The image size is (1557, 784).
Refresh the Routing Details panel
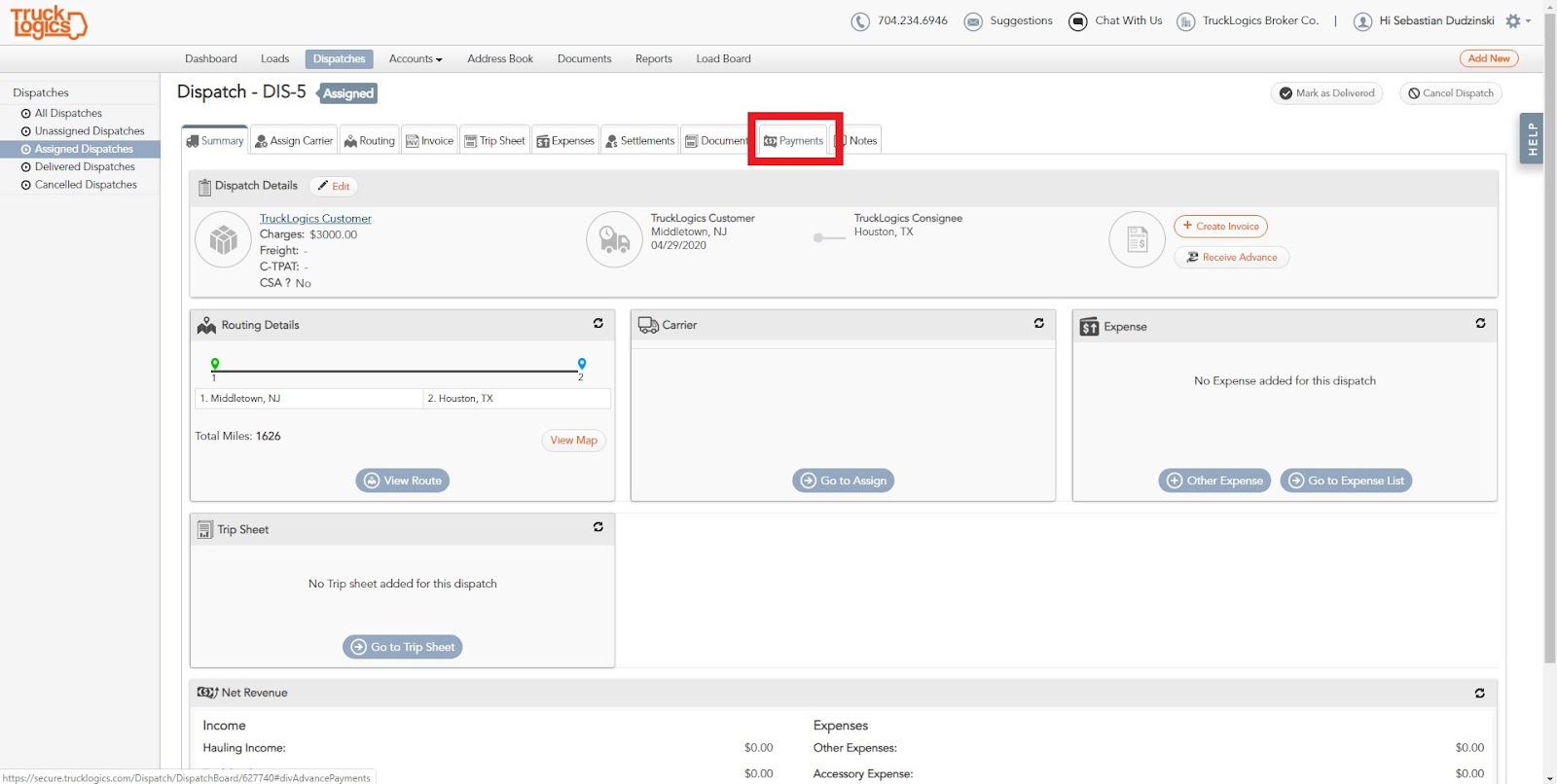pyautogui.click(x=598, y=324)
